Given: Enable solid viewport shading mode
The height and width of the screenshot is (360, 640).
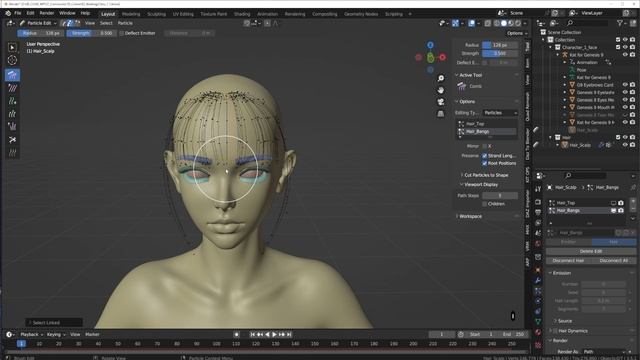Looking at the screenshot, I should click(504, 23).
